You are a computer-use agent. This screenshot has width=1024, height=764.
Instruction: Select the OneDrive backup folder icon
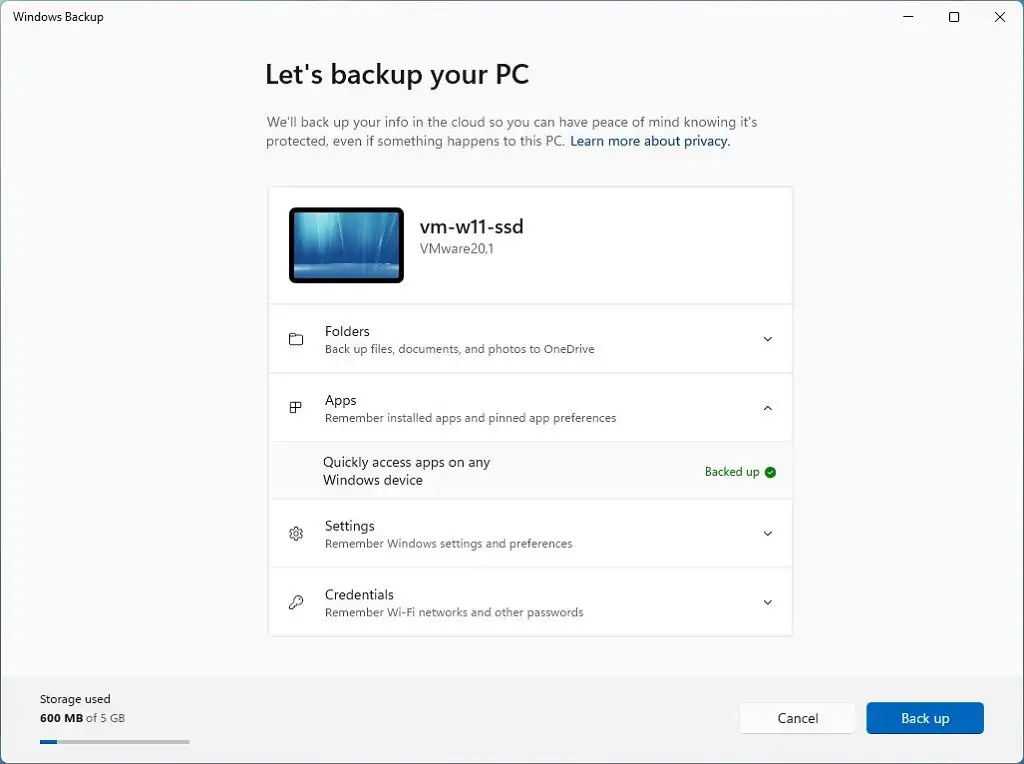coord(296,339)
